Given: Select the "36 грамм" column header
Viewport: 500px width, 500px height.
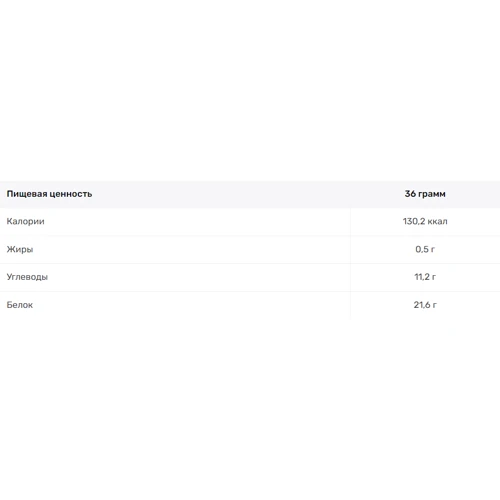Looking at the screenshot, I should point(425,194).
